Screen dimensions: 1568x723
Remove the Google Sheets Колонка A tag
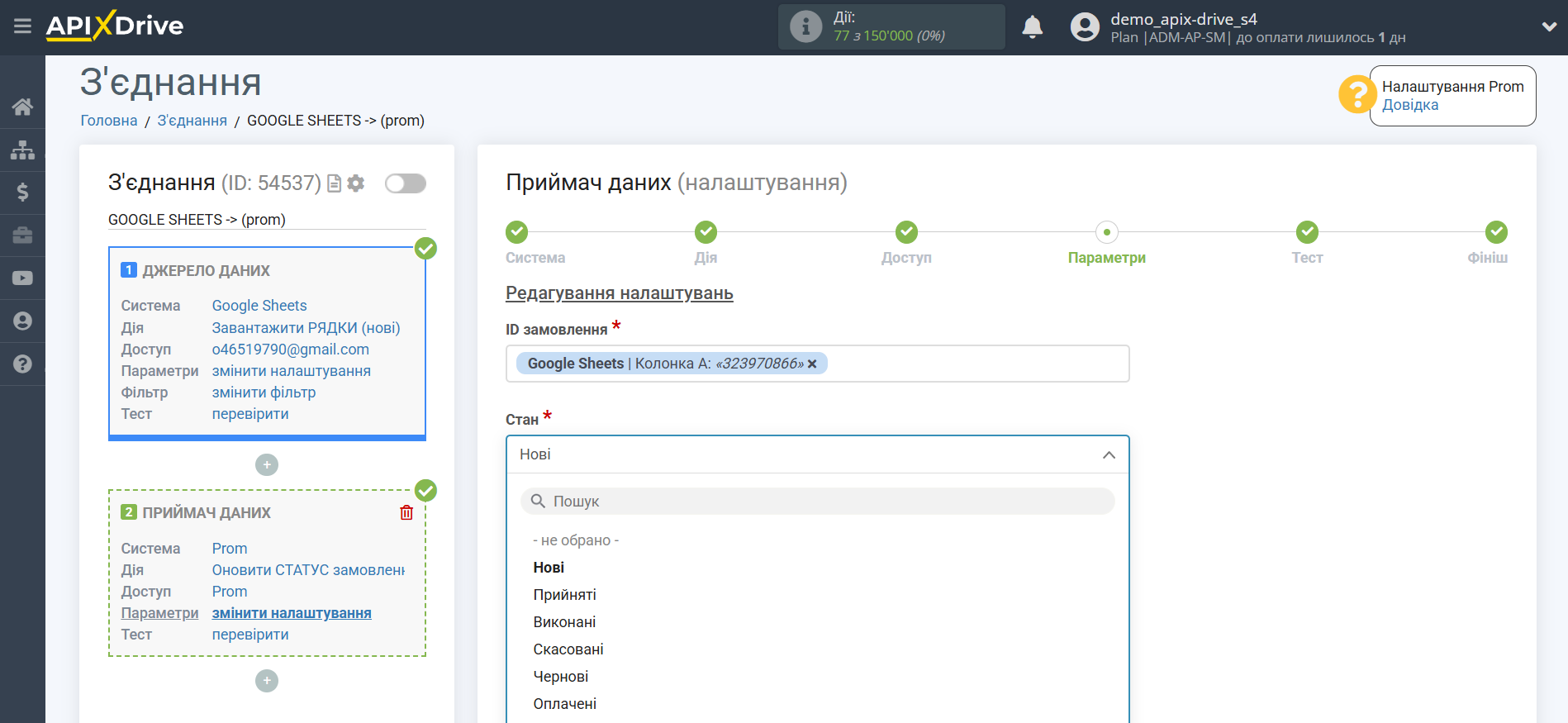(812, 364)
